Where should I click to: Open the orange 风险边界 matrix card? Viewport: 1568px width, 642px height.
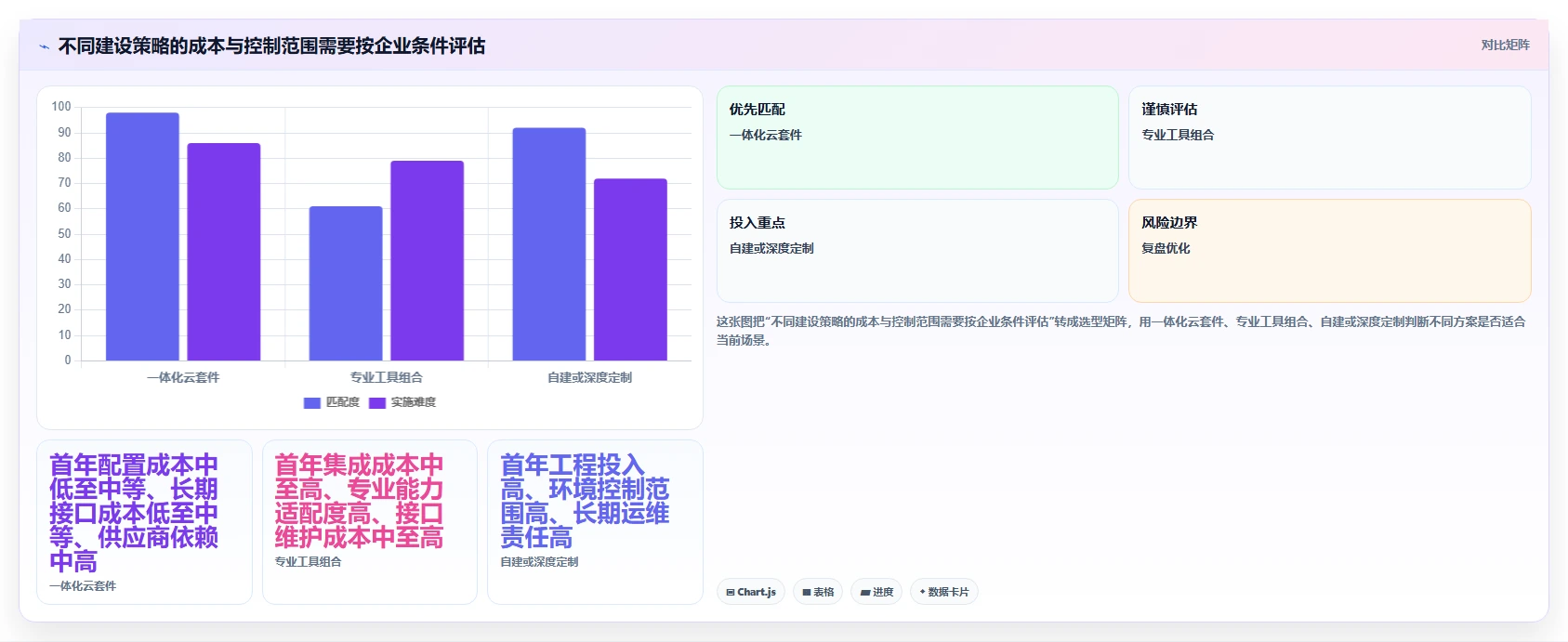click(x=1329, y=251)
